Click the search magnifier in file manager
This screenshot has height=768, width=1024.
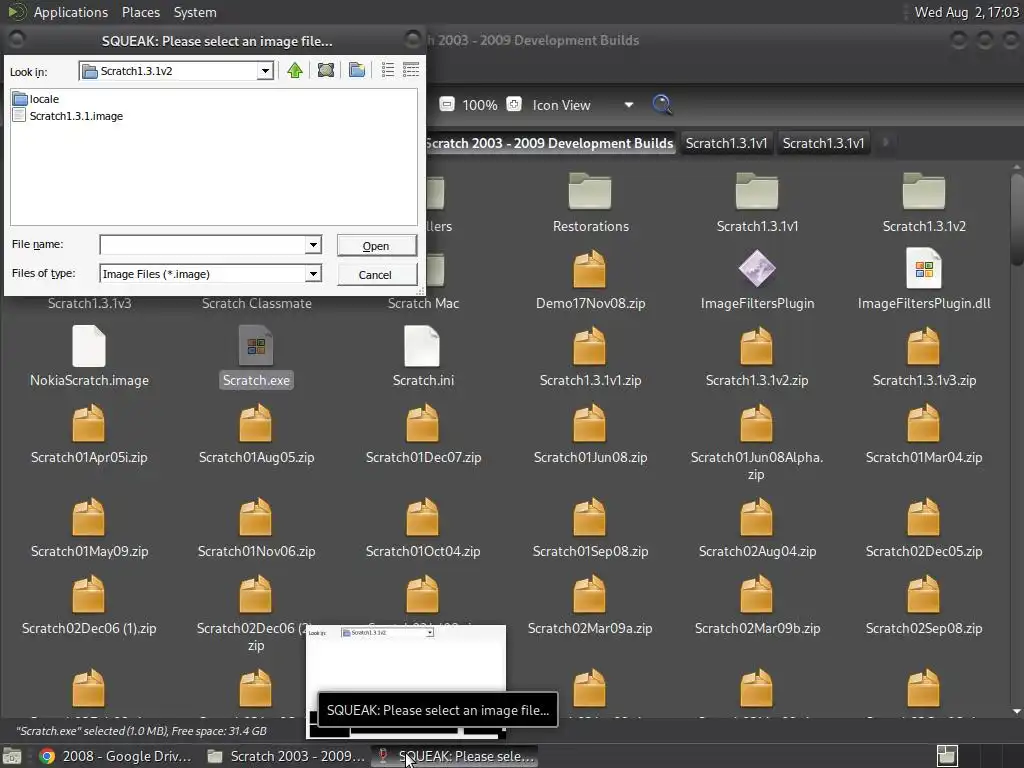click(662, 104)
